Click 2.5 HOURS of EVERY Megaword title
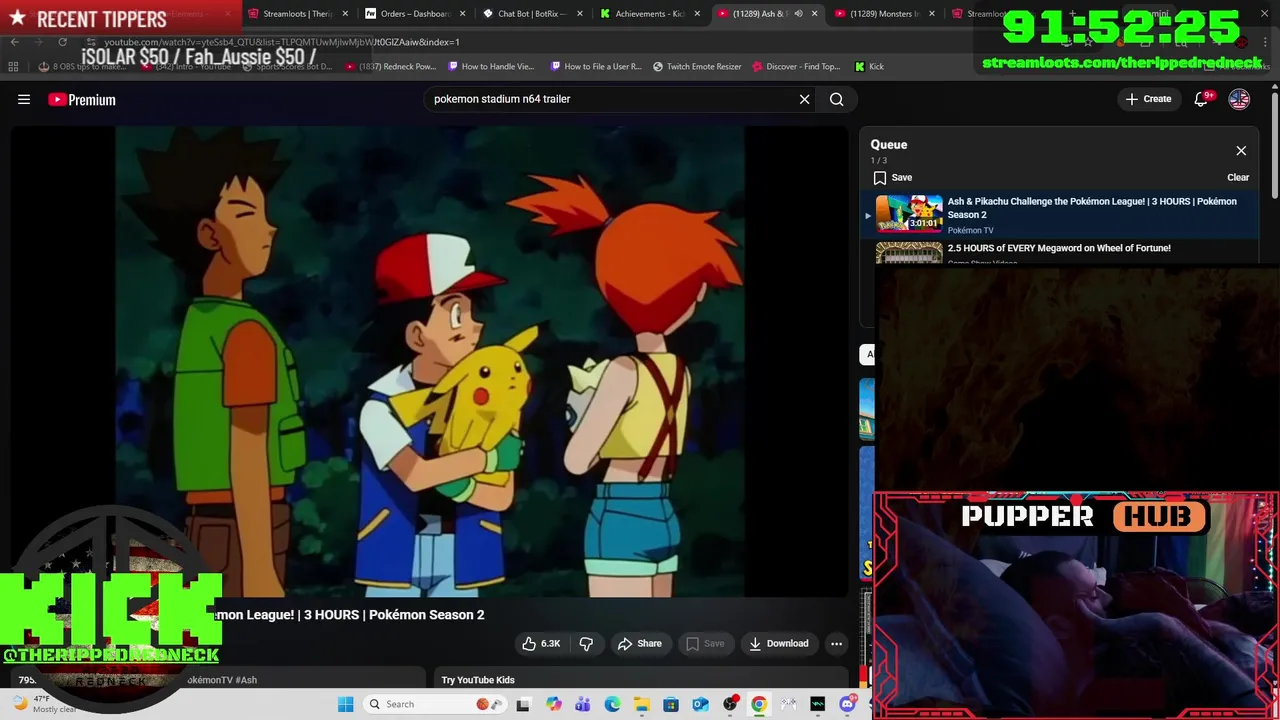 tap(1059, 248)
